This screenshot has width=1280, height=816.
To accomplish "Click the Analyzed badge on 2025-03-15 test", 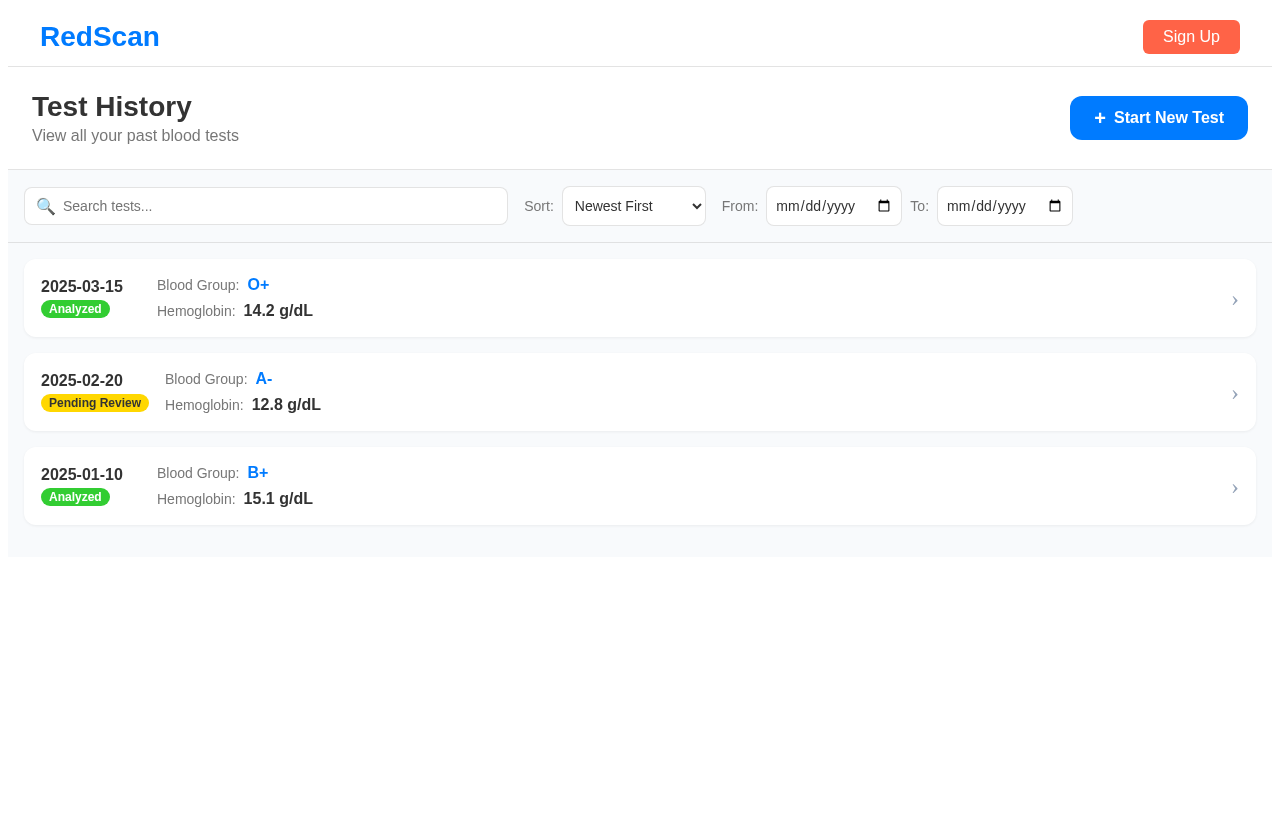I will click(x=75, y=309).
